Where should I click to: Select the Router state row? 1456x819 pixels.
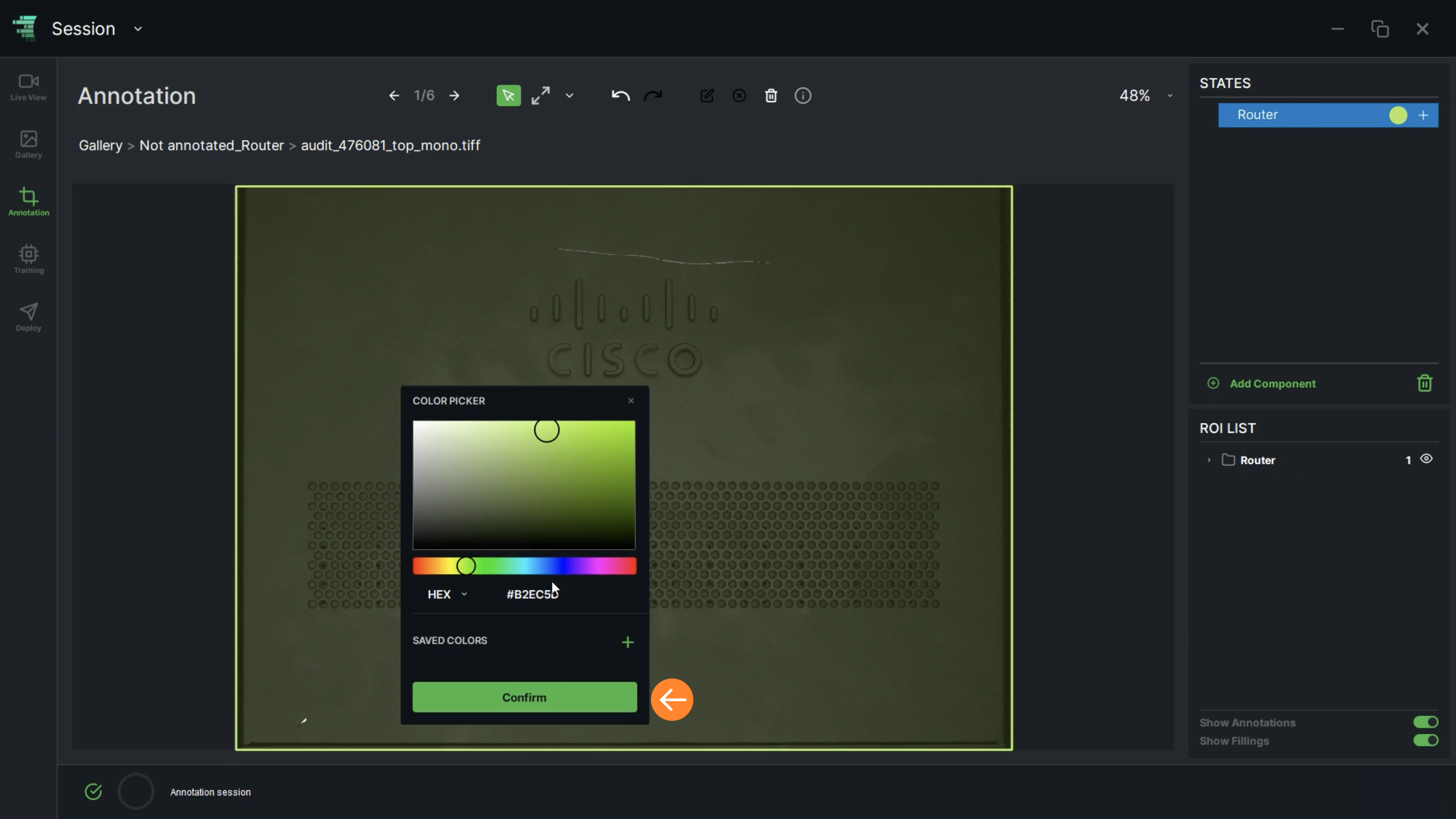[1328, 115]
